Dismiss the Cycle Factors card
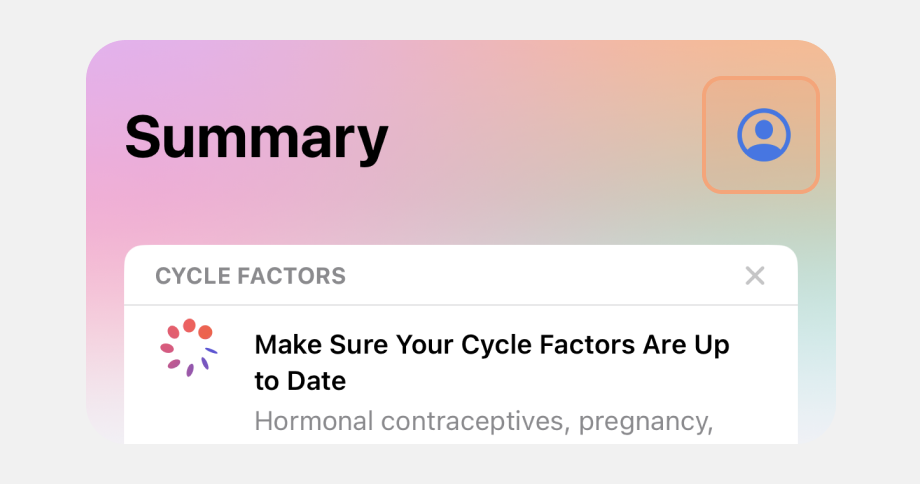920x484 pixels. [x=755, y=276]
